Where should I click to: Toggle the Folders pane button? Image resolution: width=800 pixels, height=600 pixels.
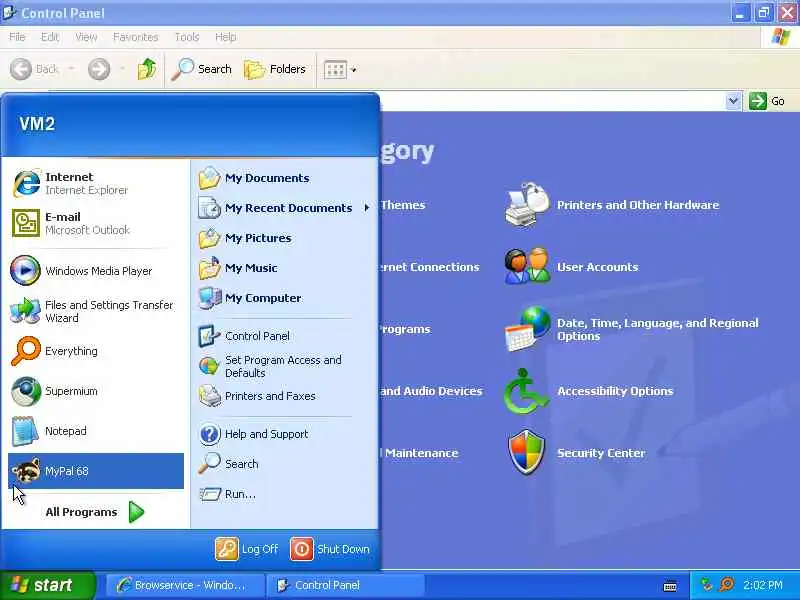point(275,69)
